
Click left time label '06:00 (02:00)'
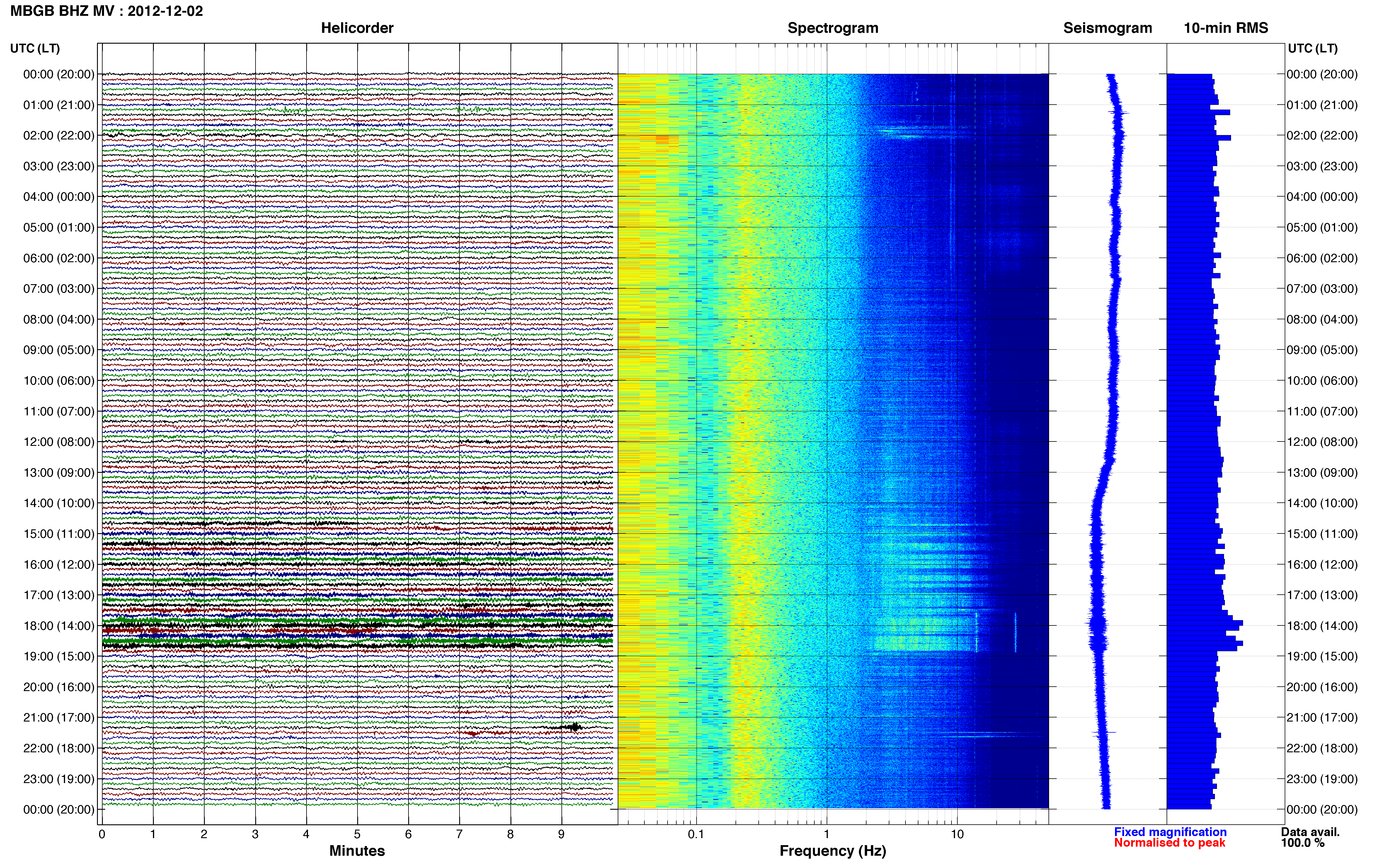[59, 258]
